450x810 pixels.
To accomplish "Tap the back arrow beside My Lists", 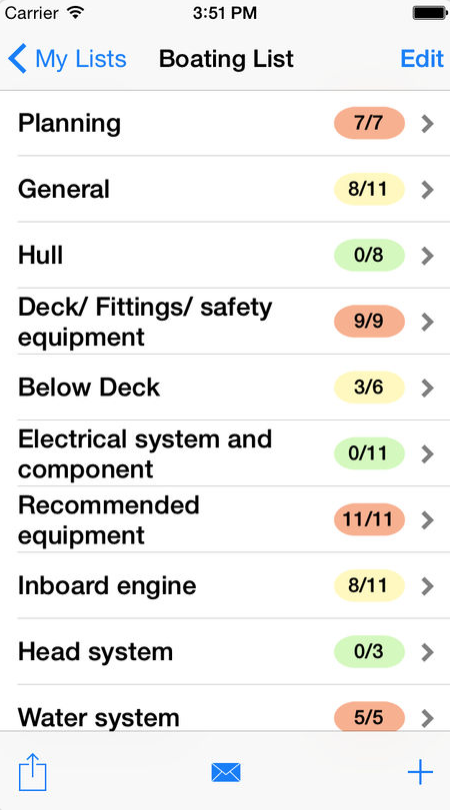I will tap(17, 59).
